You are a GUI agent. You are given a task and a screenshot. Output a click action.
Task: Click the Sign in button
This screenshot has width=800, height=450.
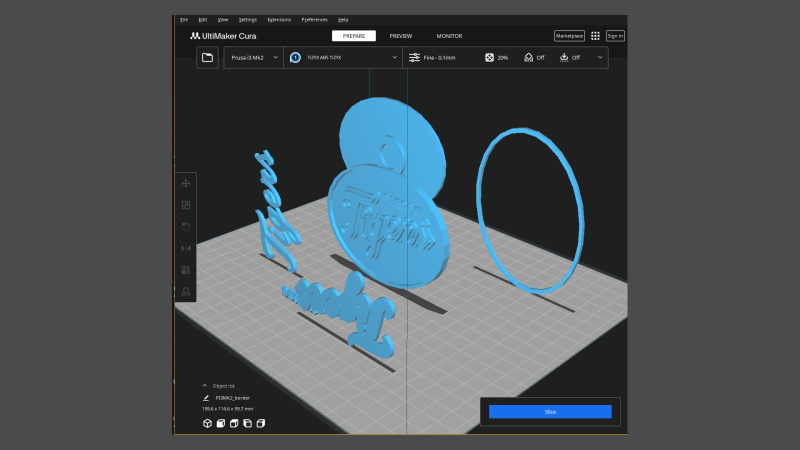[x=615, y=36]
